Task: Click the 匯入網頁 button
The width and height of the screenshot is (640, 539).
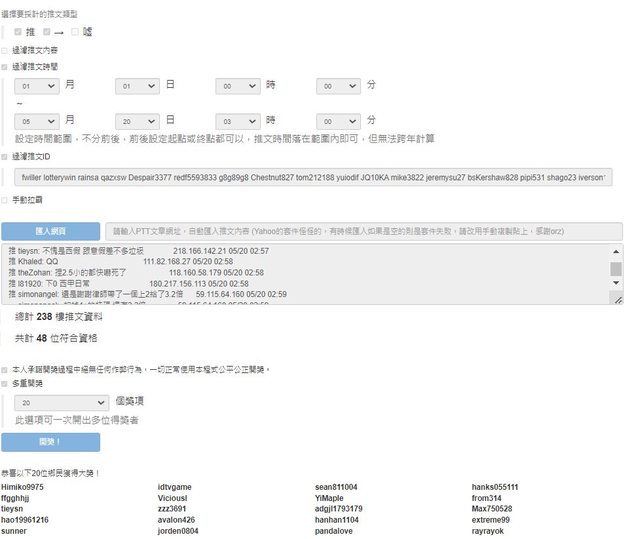Action: (51, 231)
